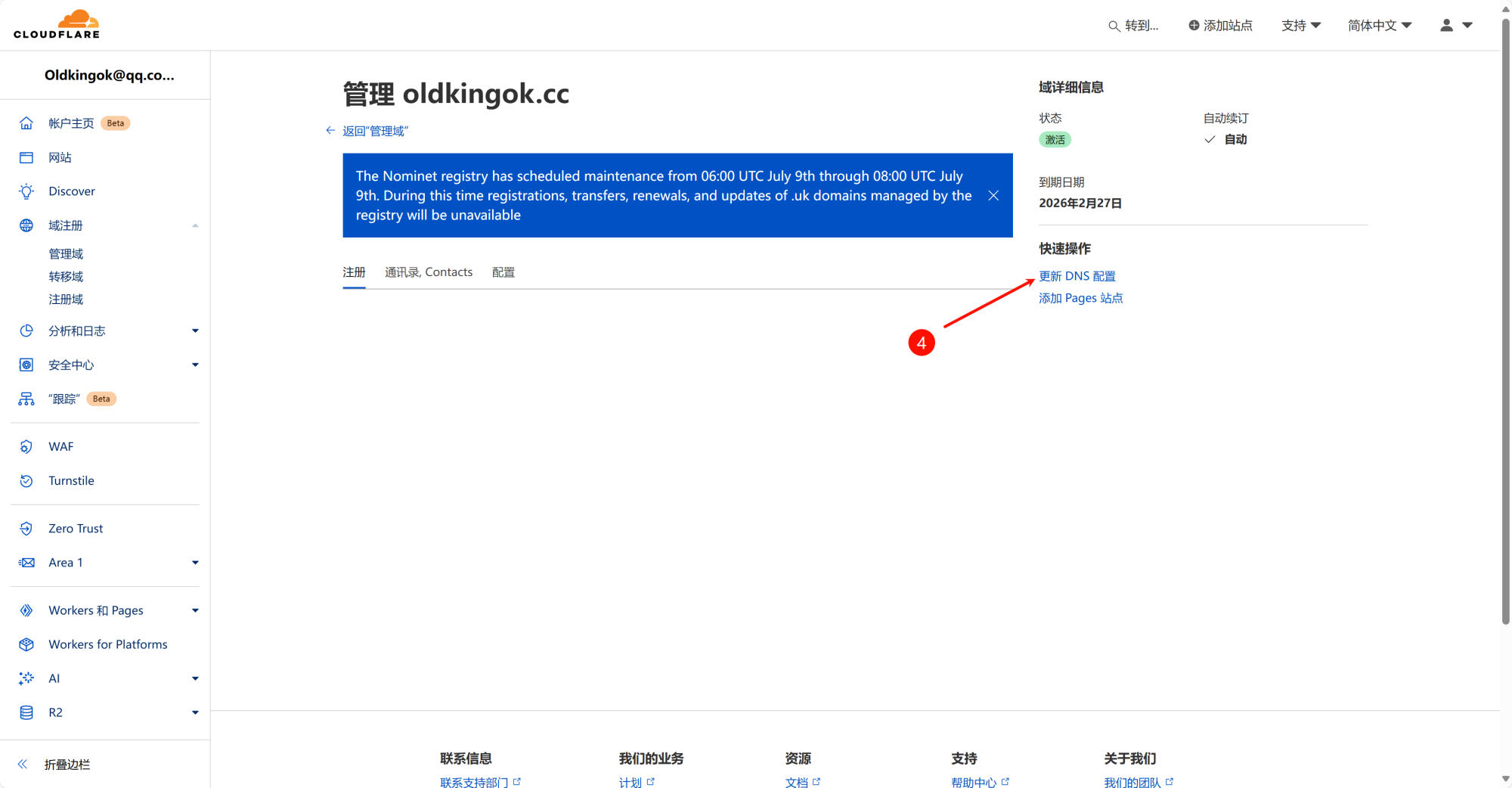Expand 安全中心 dropdown arrow

coord(195,365)
